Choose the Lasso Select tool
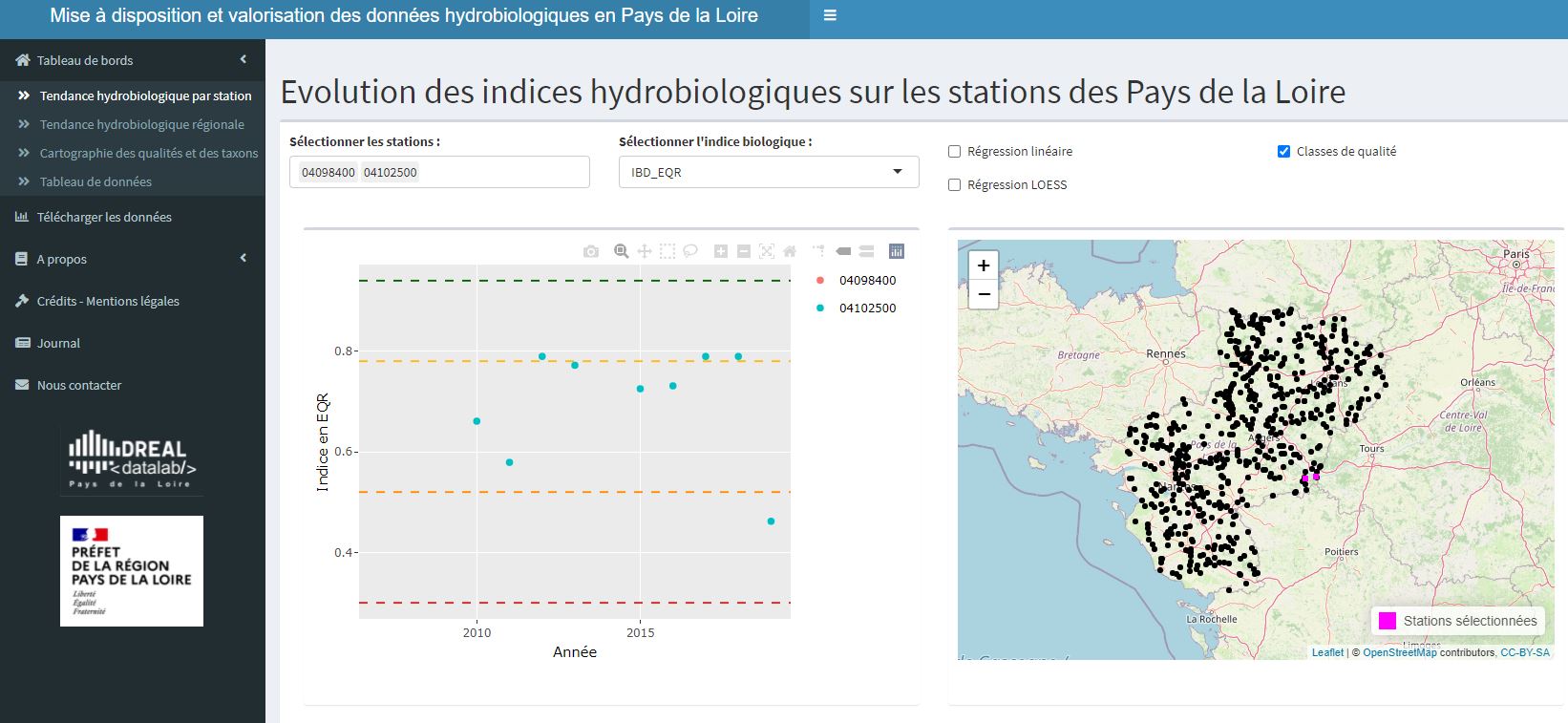Screen dimensions: 1568x723 pyautogui.click(x=690, y=251)
